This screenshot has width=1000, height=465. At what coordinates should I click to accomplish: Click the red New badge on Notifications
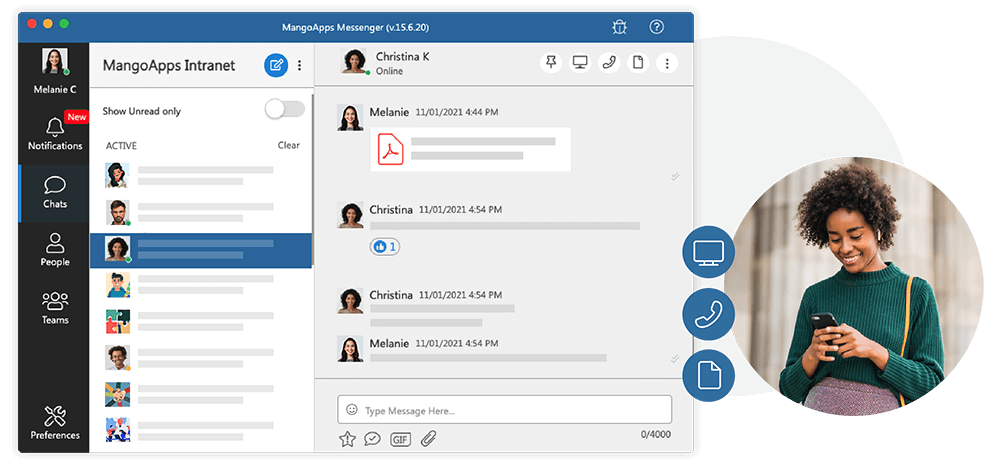click(x=77, y=117)
